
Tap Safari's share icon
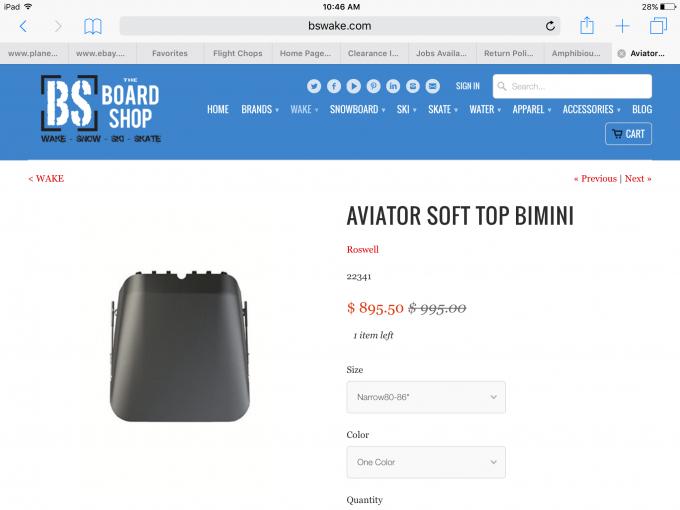[587, 25]
